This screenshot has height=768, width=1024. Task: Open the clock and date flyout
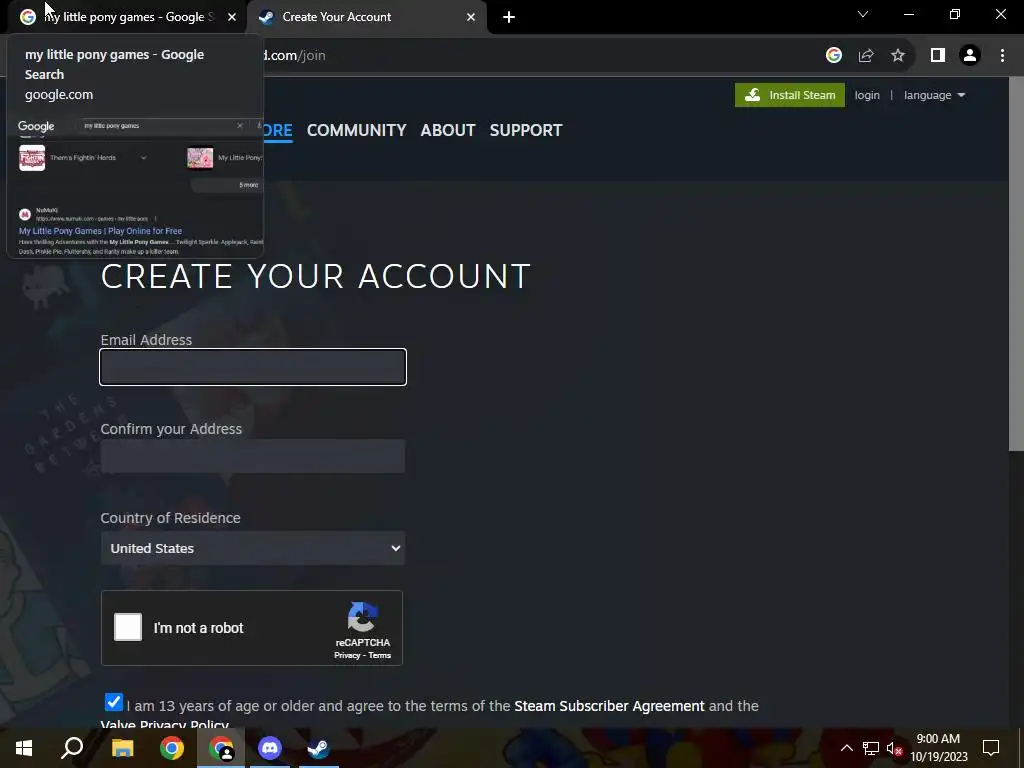[938, 748]
